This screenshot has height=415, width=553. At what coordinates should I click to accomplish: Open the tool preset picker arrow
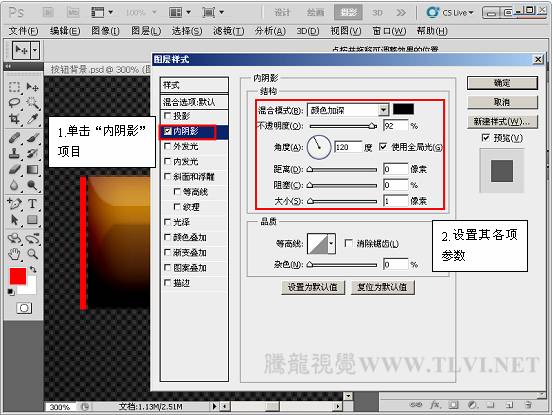coord(35,50)
